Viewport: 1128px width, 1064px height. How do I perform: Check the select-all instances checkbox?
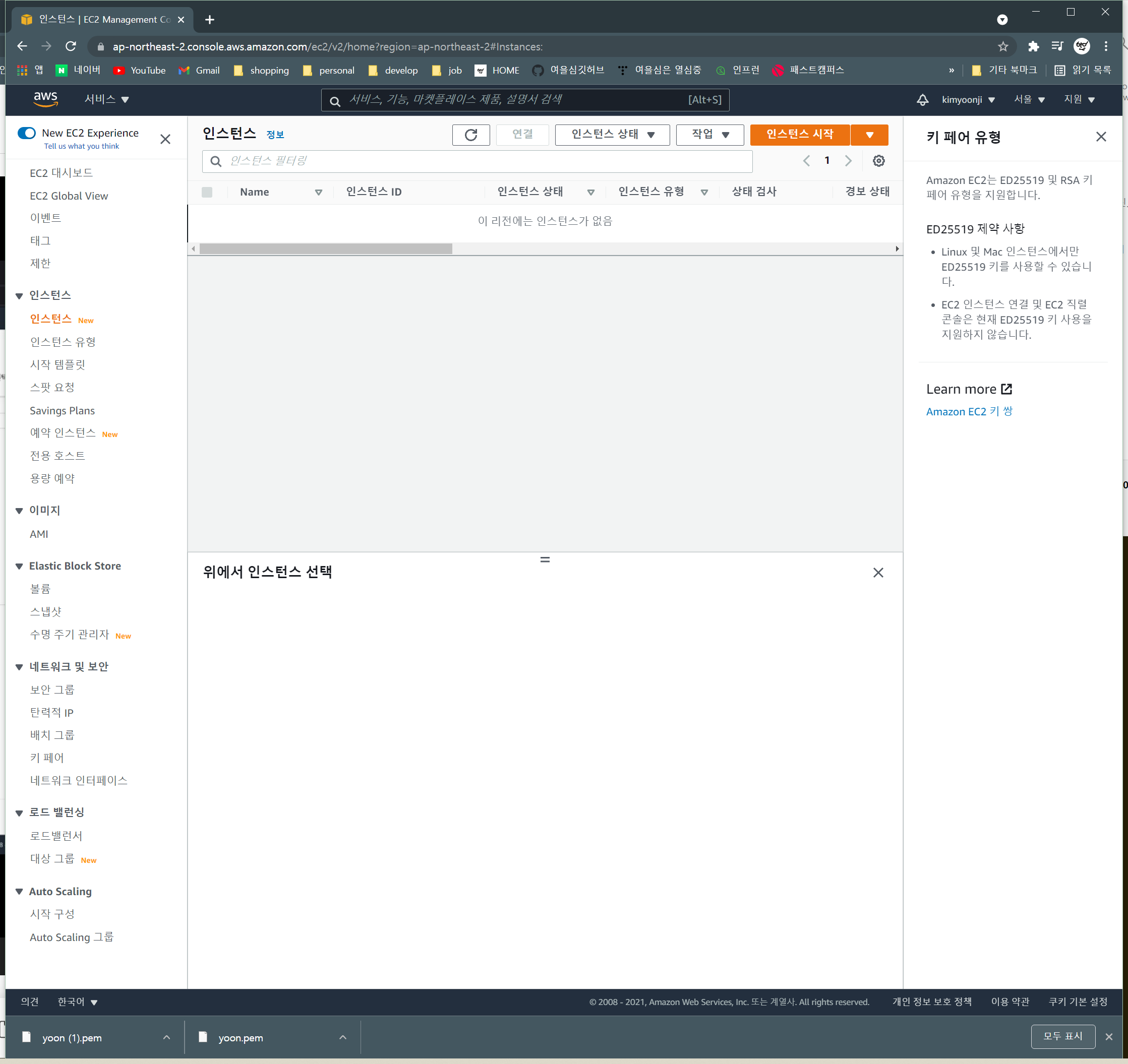pos(207,192)
